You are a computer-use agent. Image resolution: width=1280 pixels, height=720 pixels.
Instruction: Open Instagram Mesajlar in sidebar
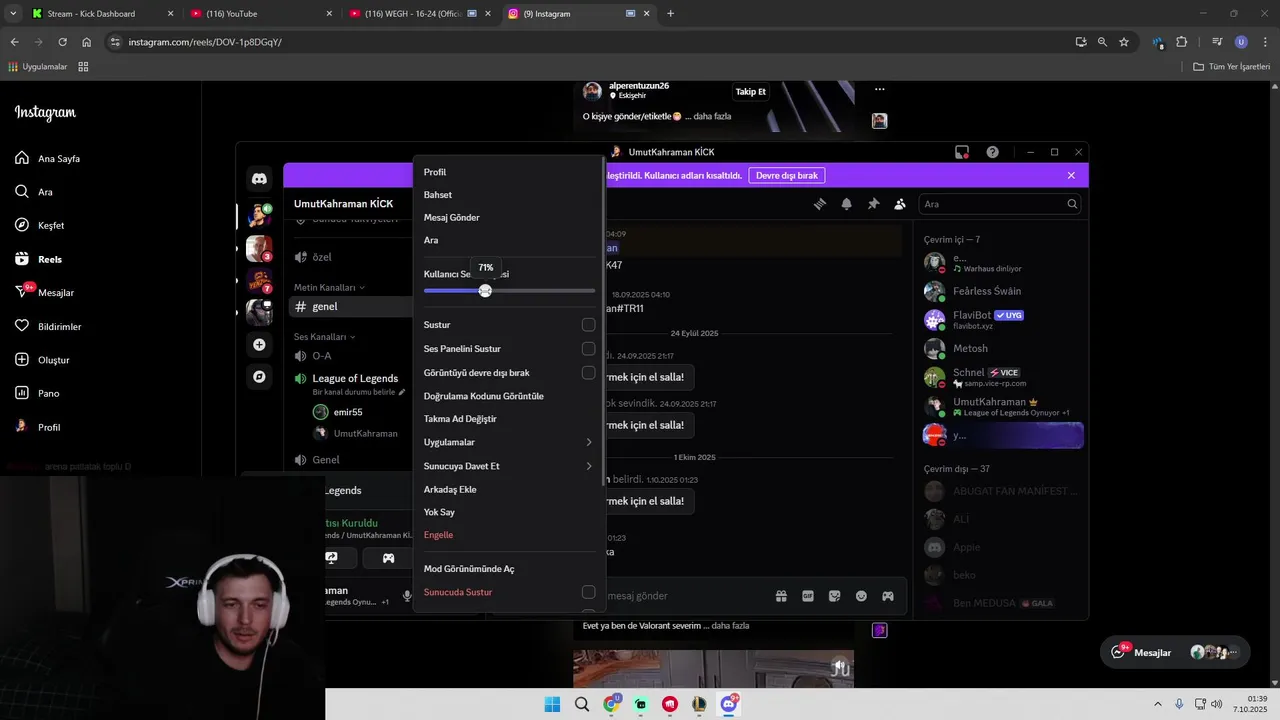45,292
